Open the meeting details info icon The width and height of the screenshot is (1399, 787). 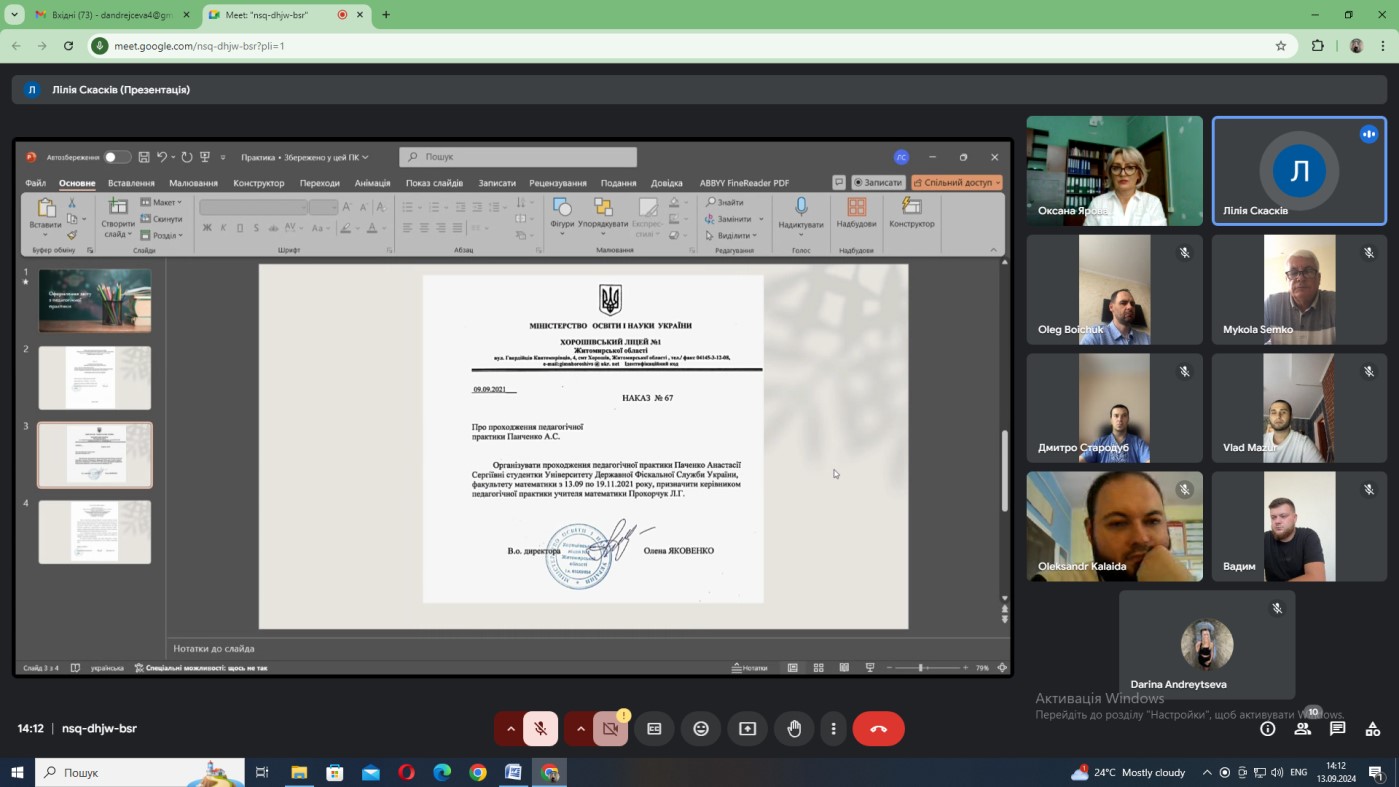tap(1267, 729)
